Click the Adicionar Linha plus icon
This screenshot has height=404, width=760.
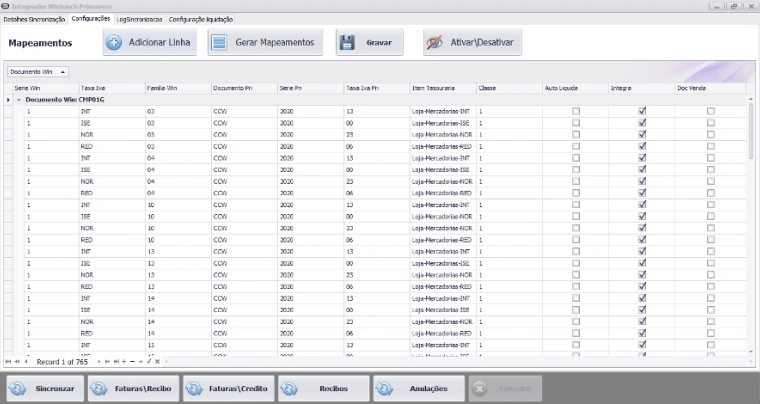[x=114, y=43]
